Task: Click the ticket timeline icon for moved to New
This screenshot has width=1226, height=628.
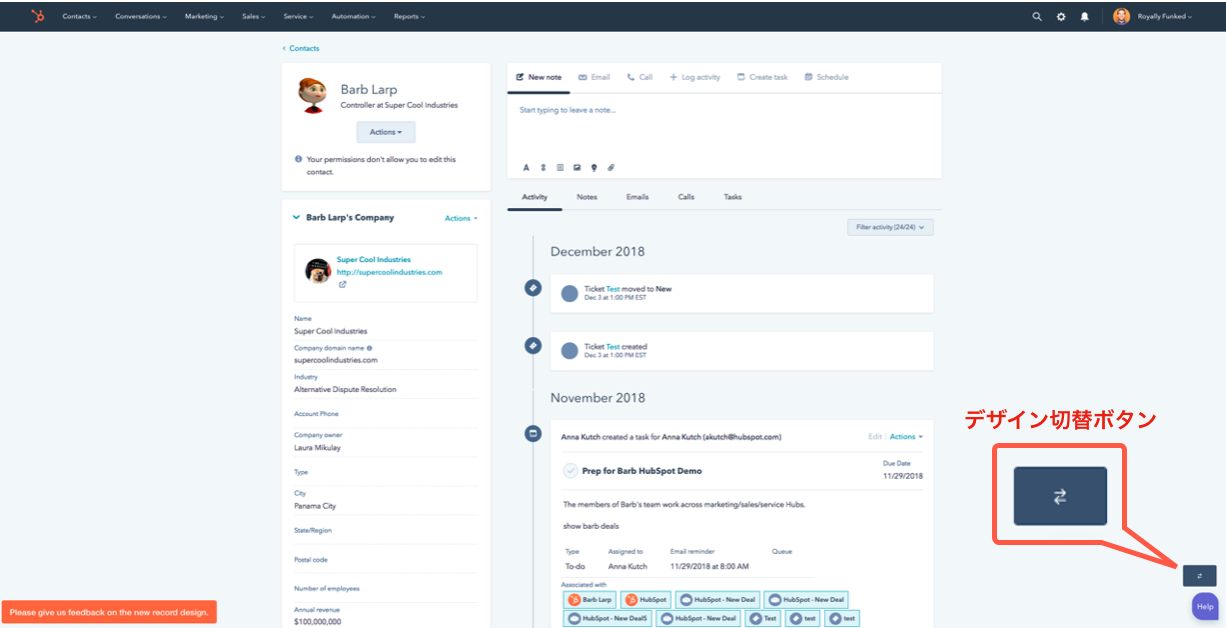Action: click(x=533, y=288)
